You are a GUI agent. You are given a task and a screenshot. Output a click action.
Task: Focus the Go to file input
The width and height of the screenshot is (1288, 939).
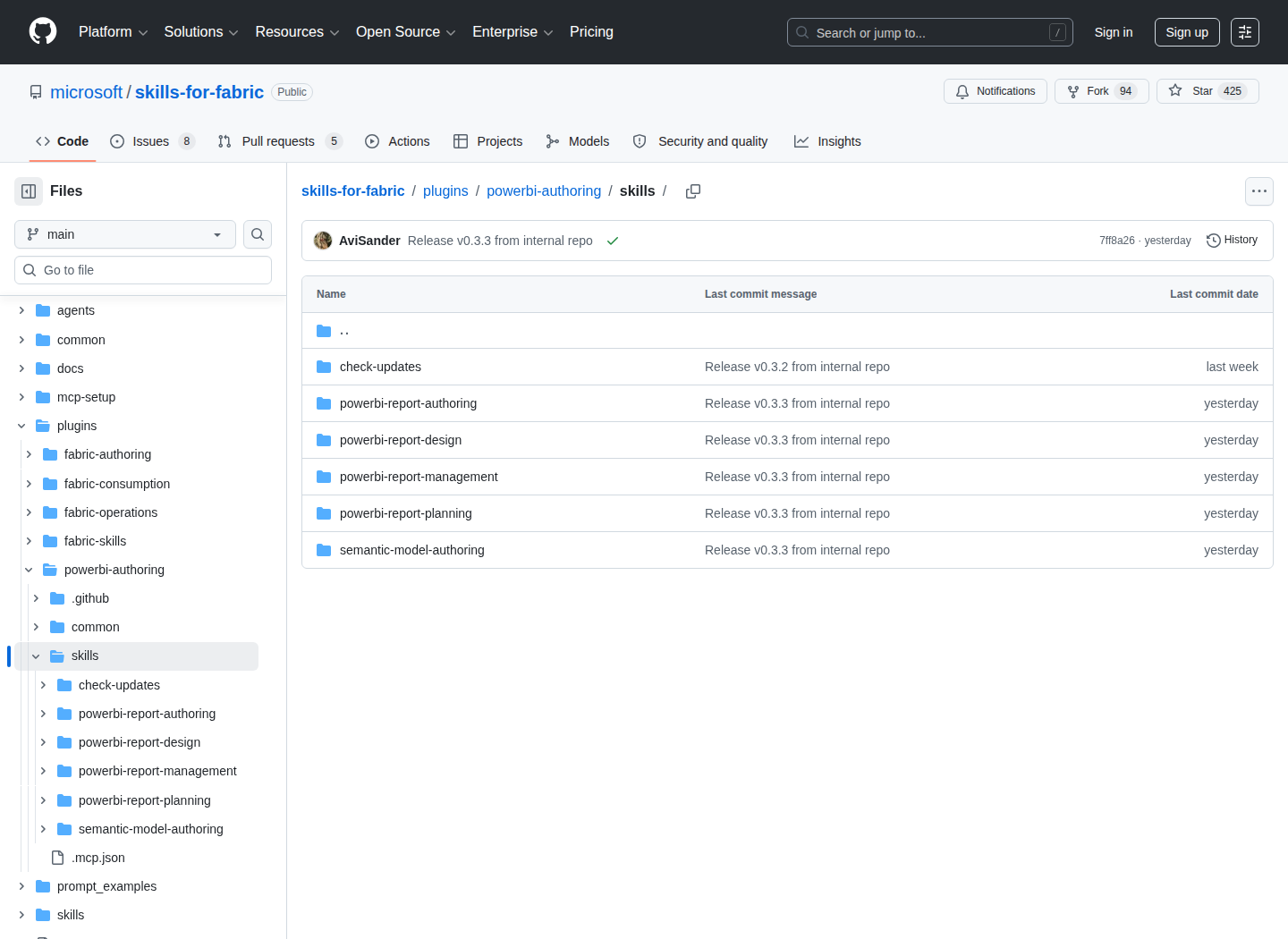143,270
